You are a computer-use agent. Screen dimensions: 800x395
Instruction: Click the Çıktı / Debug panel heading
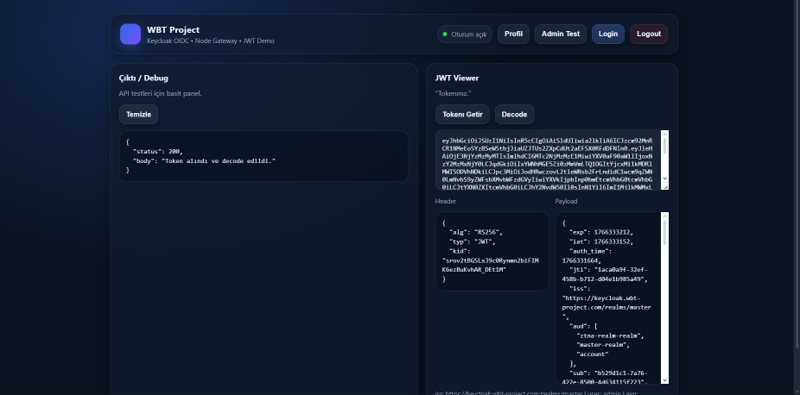tap(143, 78)
